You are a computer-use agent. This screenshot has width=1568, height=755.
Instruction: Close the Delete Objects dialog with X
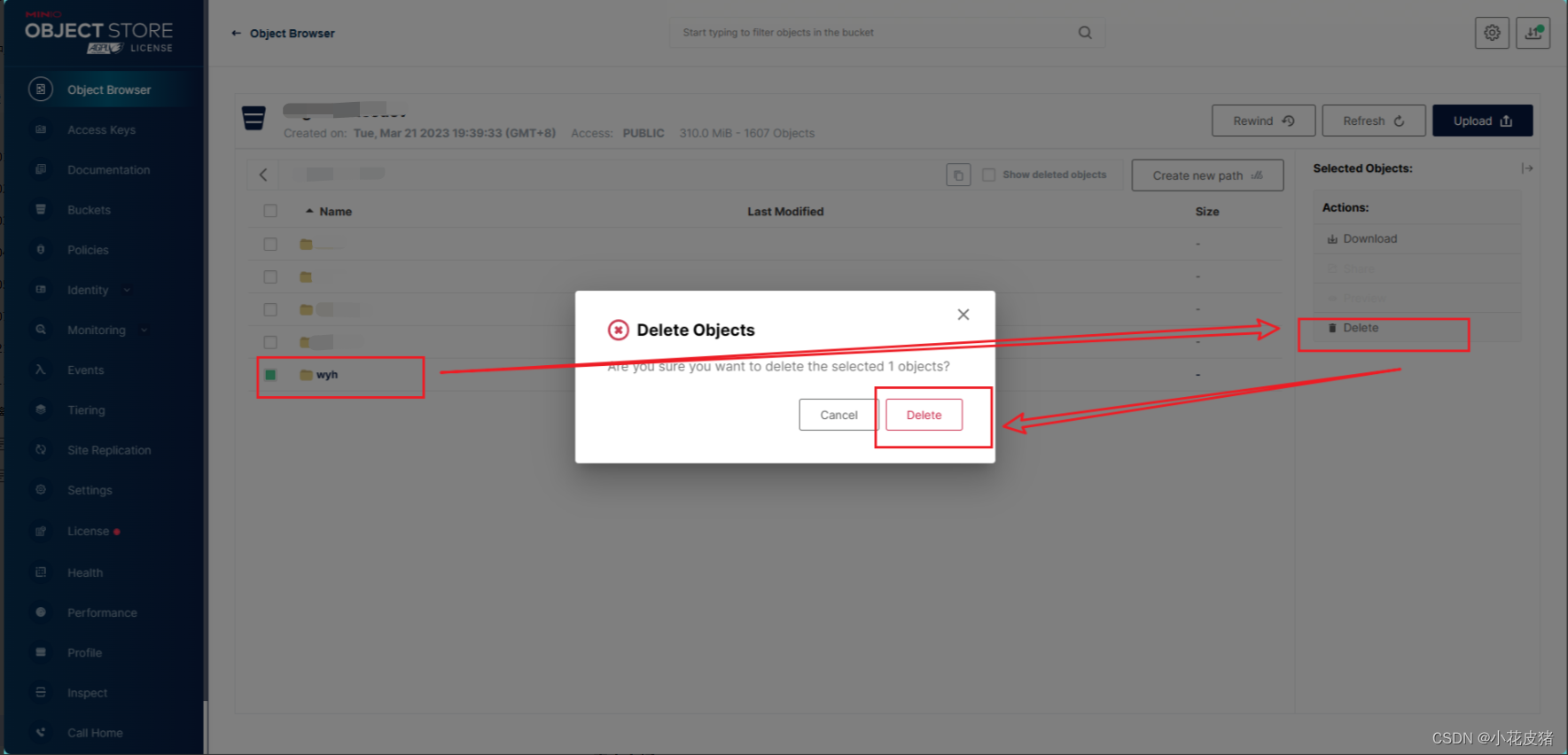[963, 315]
